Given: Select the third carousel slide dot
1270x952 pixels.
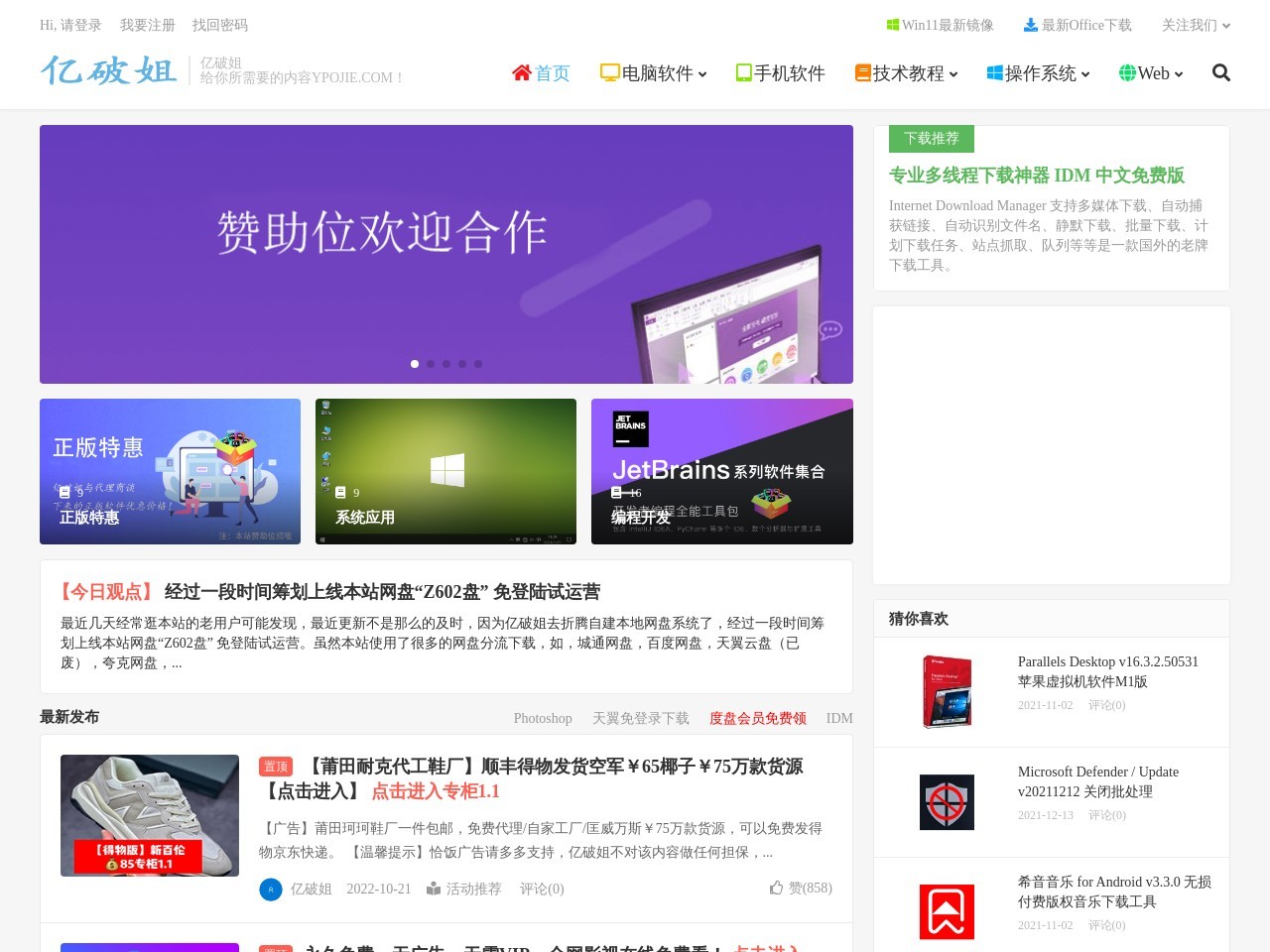Looking at the screenshot, I should point(446,364).
